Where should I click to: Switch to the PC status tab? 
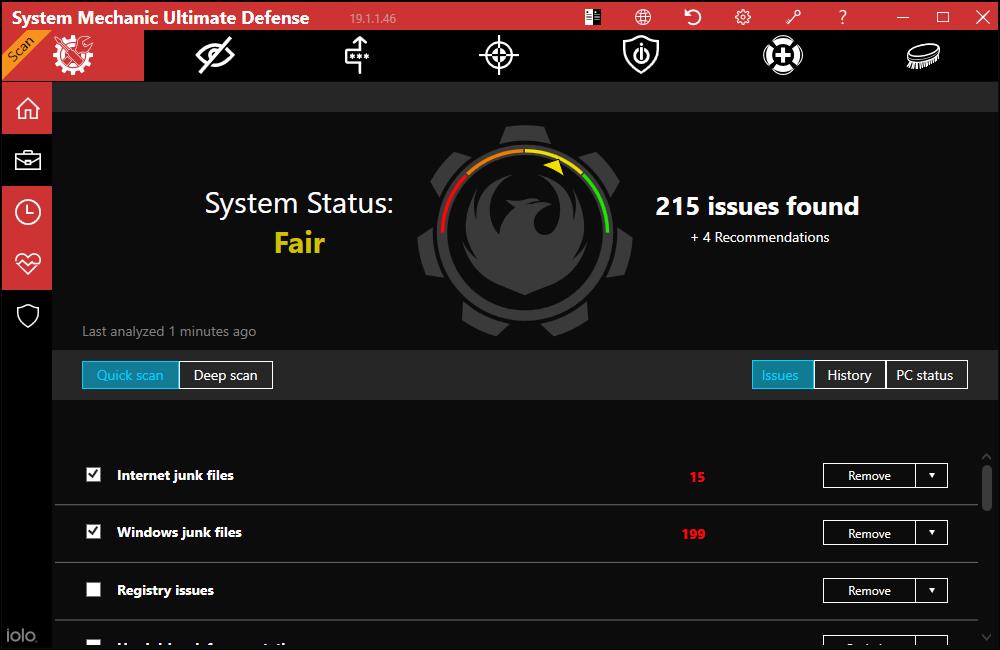pos(925,375)
